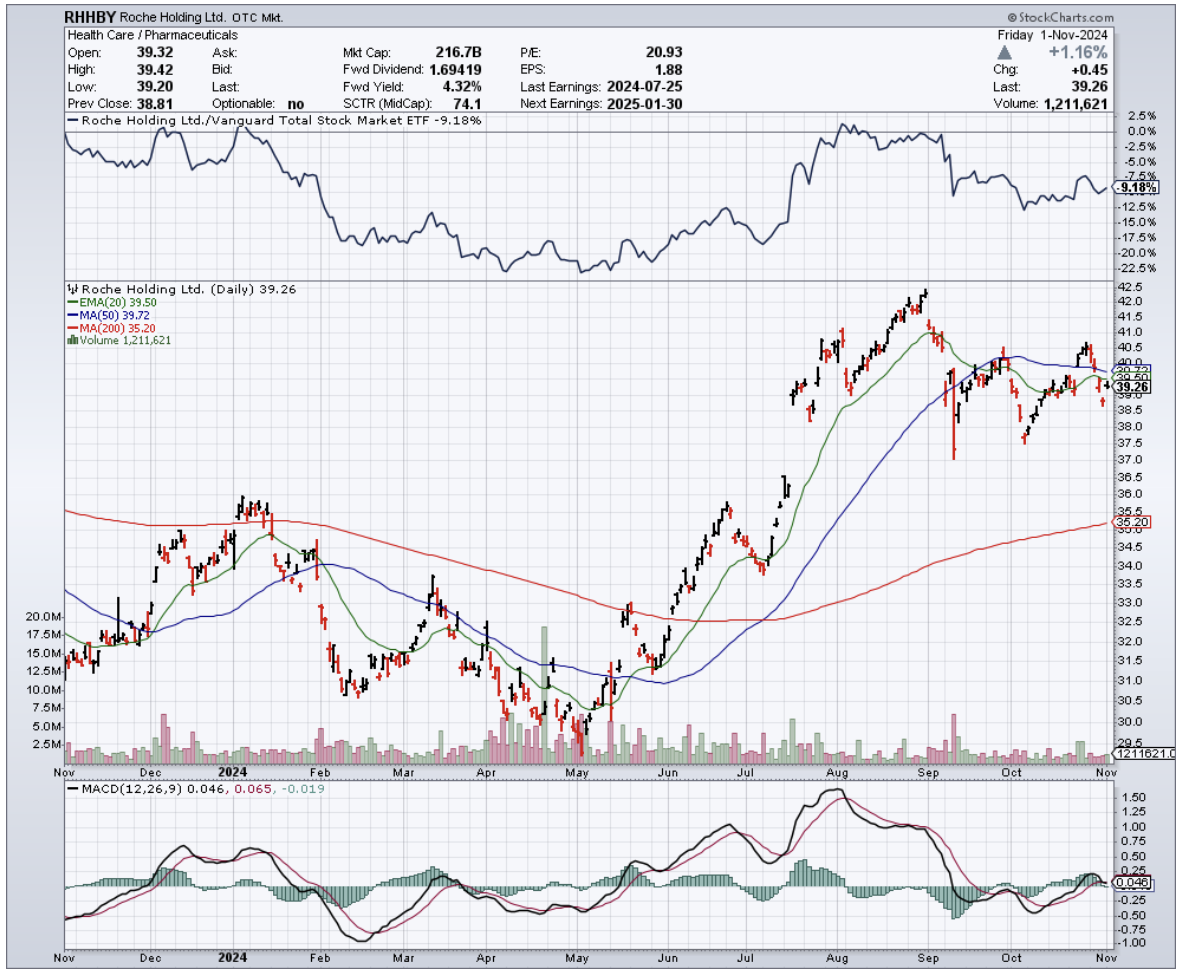Click the 0.046 MACD value axis tag
The image size is (1182, 978).
point(1135,883)
